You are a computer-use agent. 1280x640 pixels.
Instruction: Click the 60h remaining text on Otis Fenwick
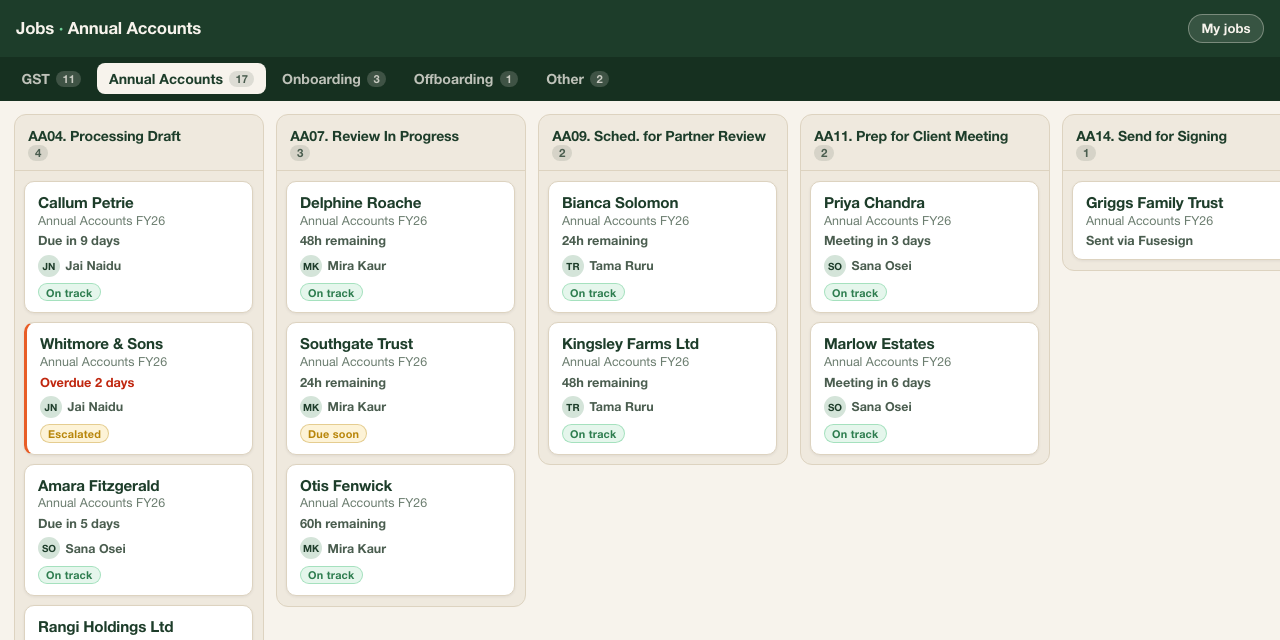tap(343, 524)
